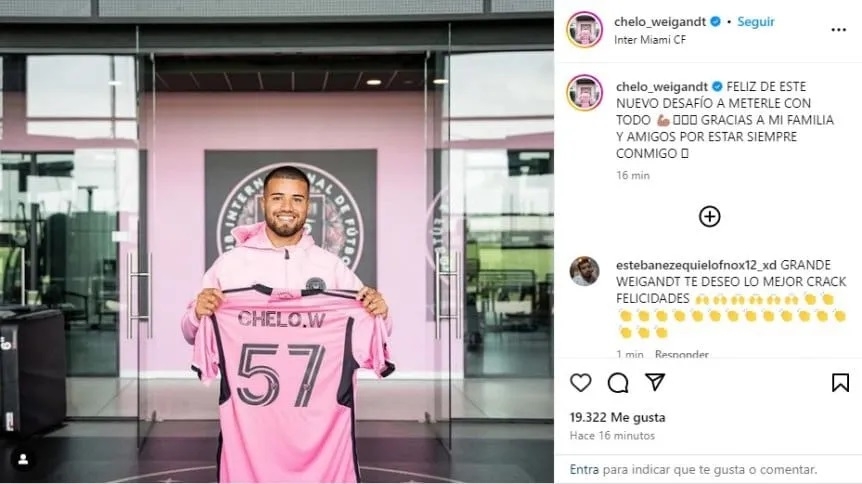Click the Entra link to log in
Screen dimensions: 862x484
pos(584,470)
